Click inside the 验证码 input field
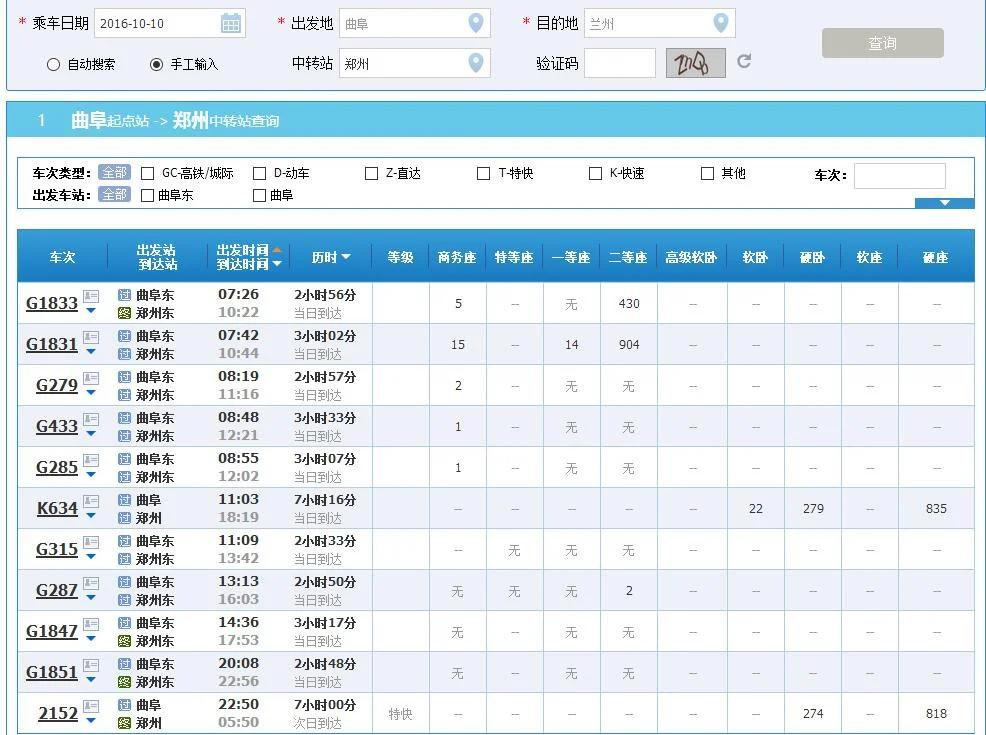The width and height of the screenshot is (986, 735). pos(621,61)
